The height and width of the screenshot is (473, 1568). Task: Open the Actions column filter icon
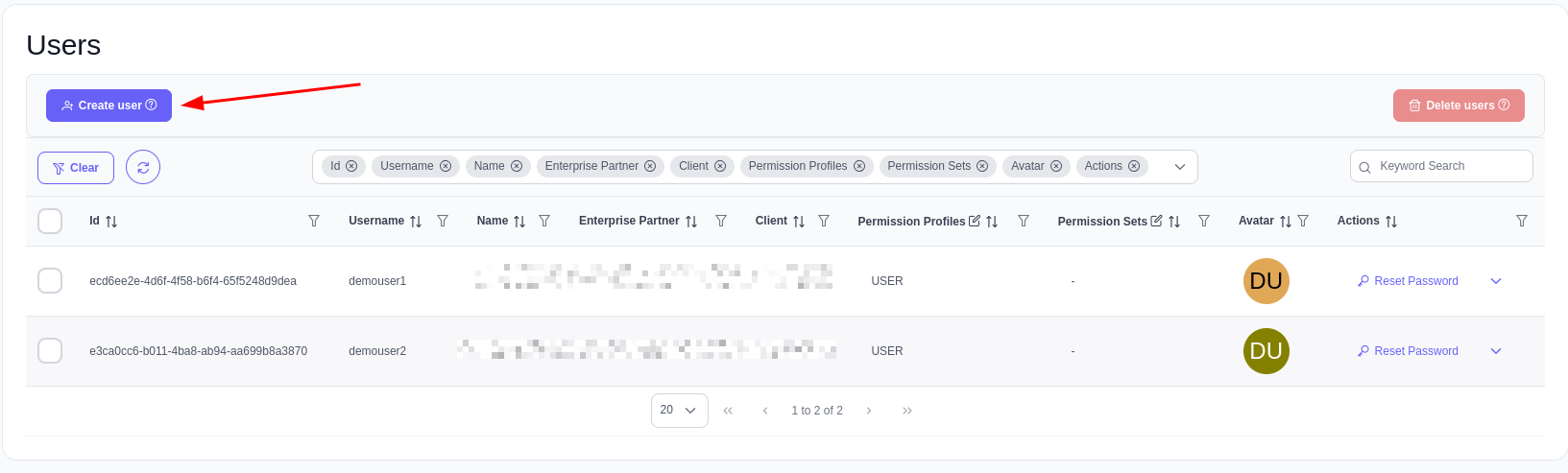coord(1522,221)
